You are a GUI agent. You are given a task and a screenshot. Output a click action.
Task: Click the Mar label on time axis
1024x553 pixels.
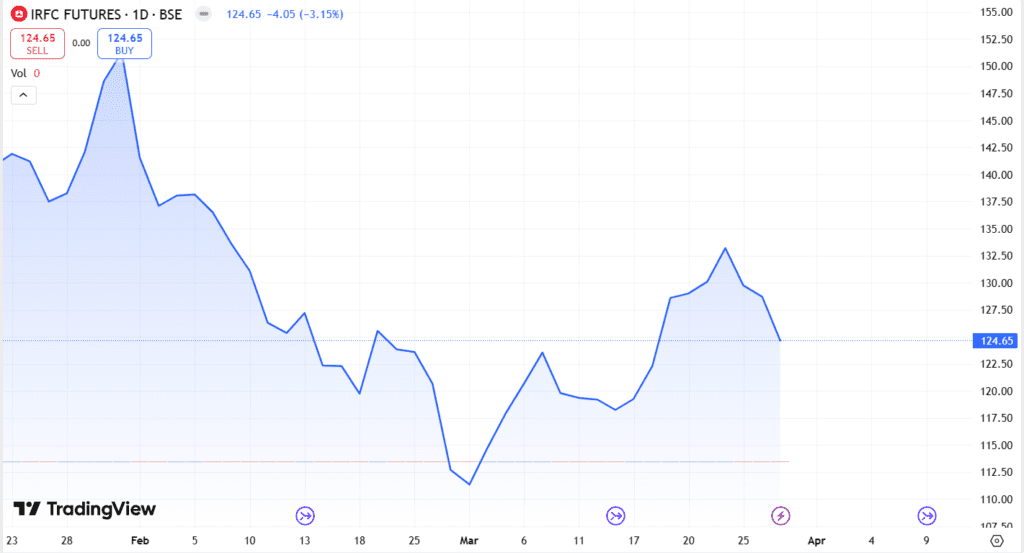click(469, 541)
